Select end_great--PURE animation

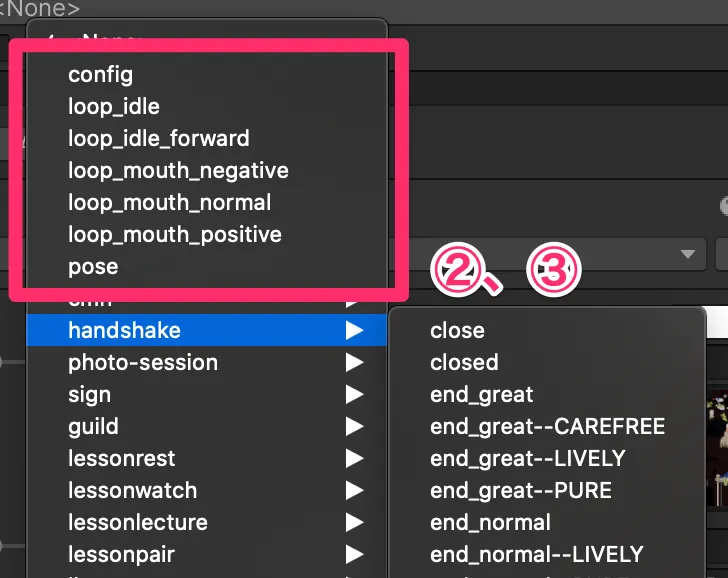coord(521,490)
